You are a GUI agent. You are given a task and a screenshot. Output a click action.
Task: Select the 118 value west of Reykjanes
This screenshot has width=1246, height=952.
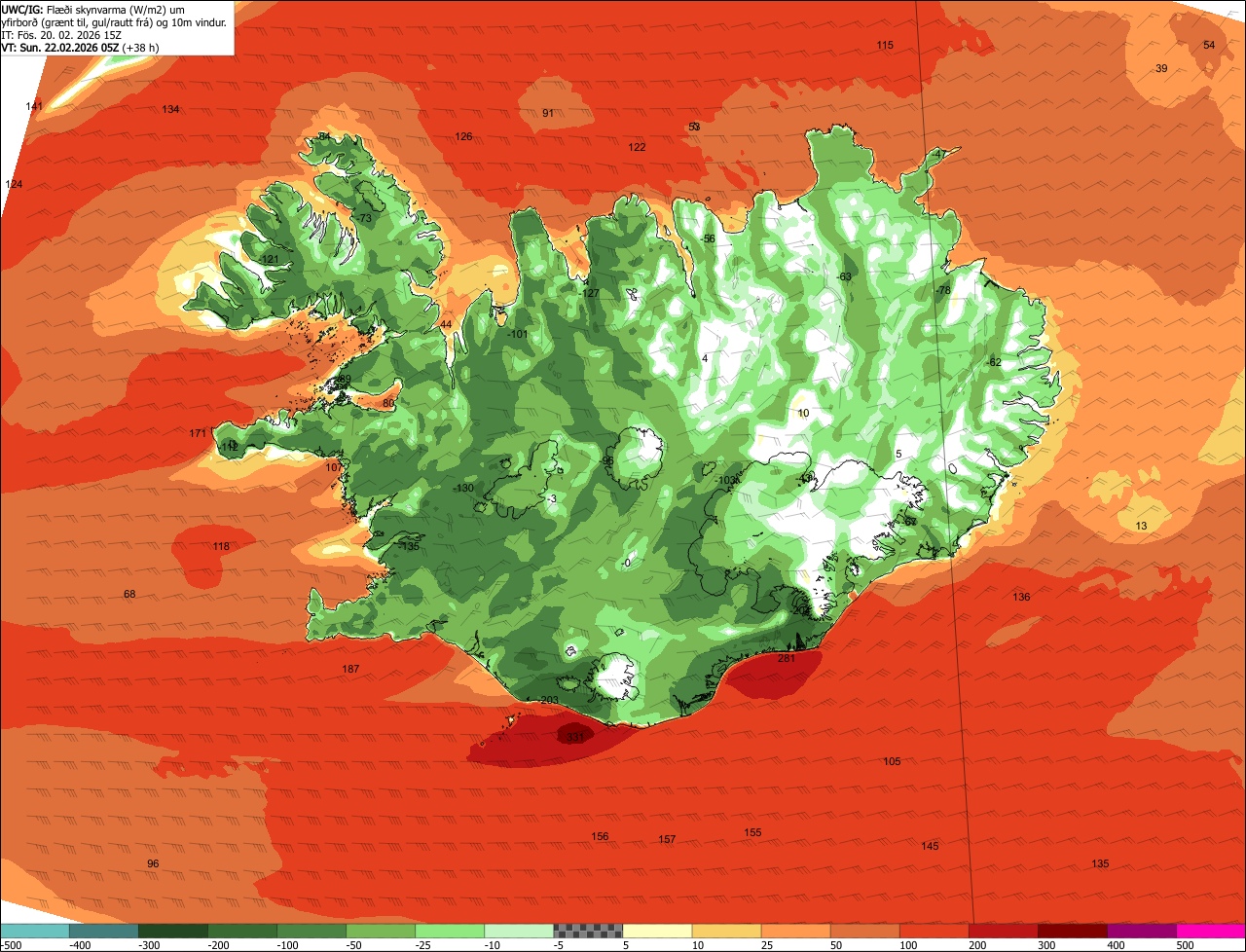tap(221, 546)
